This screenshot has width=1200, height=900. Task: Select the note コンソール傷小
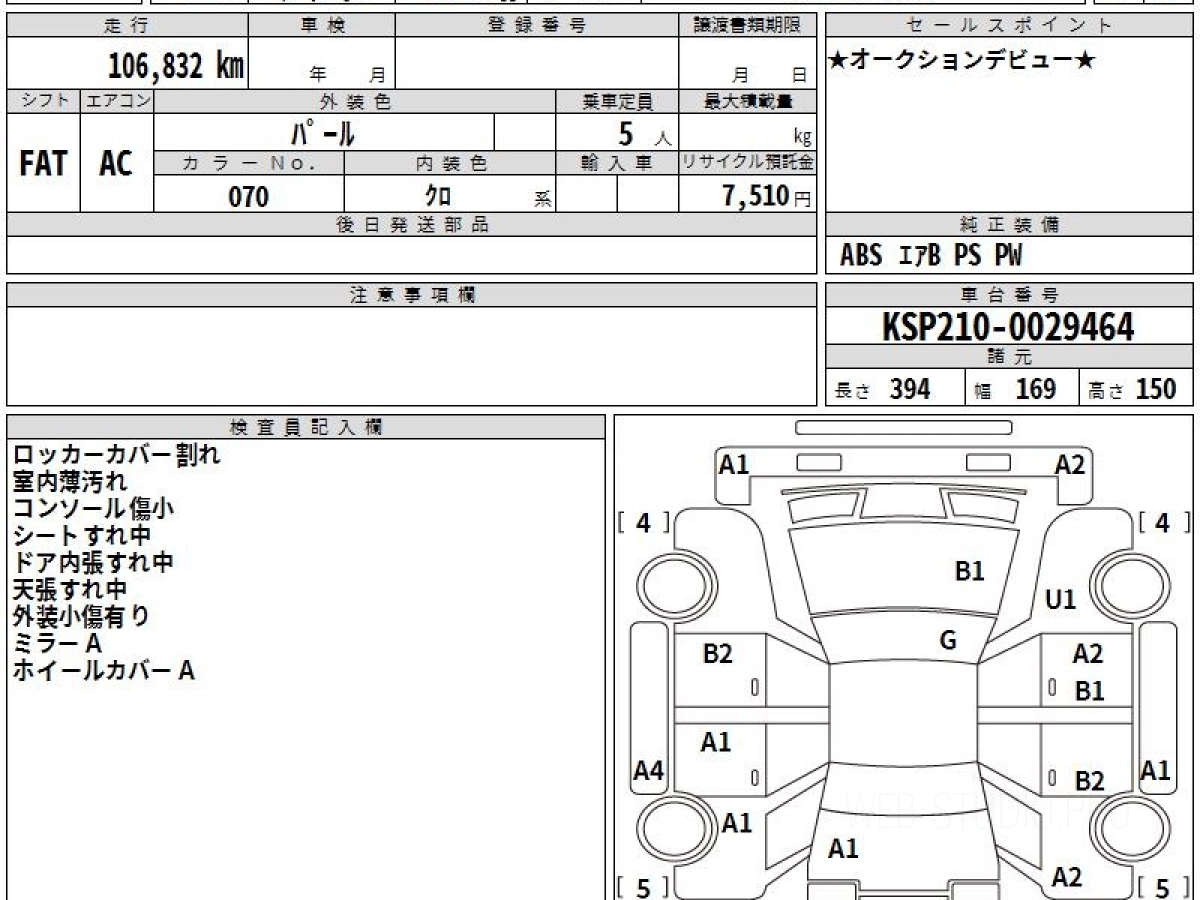[x=93, y=508]
